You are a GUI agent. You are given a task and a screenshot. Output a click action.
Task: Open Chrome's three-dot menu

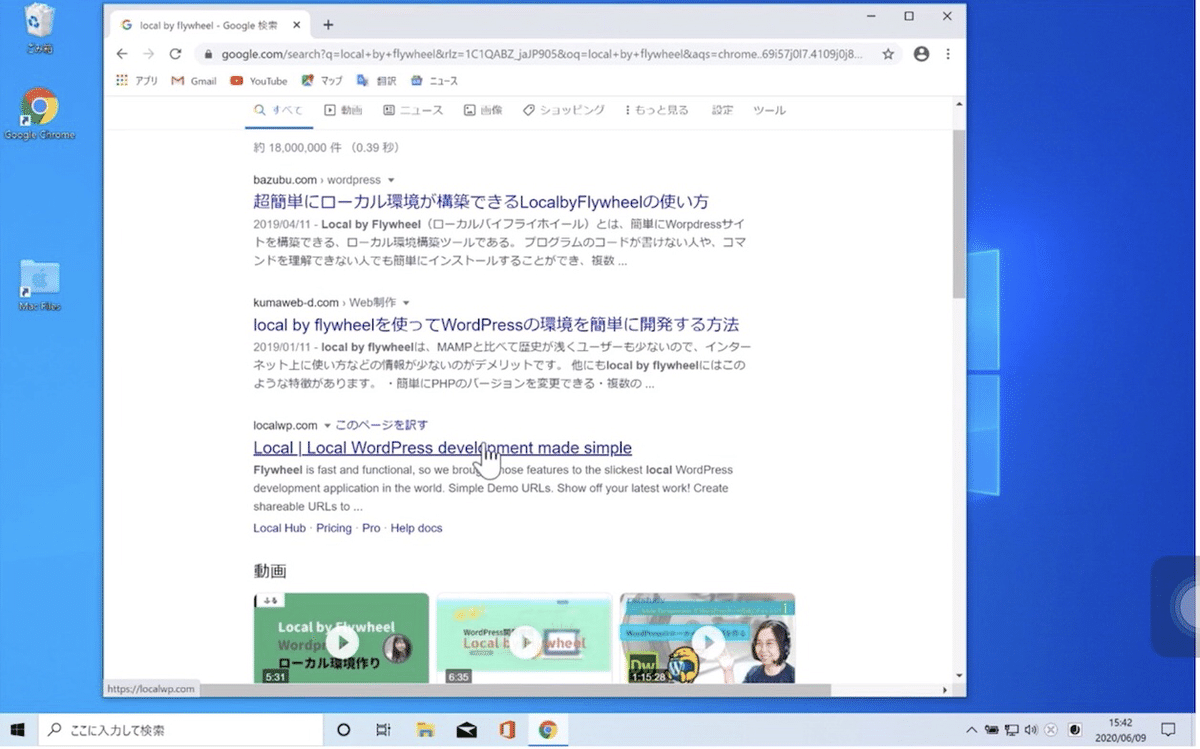(948, 54)
